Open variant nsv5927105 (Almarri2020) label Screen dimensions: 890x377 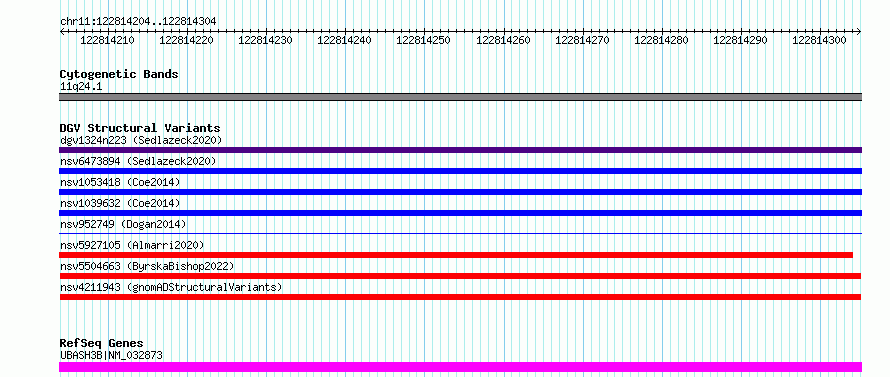coord(132,245)
